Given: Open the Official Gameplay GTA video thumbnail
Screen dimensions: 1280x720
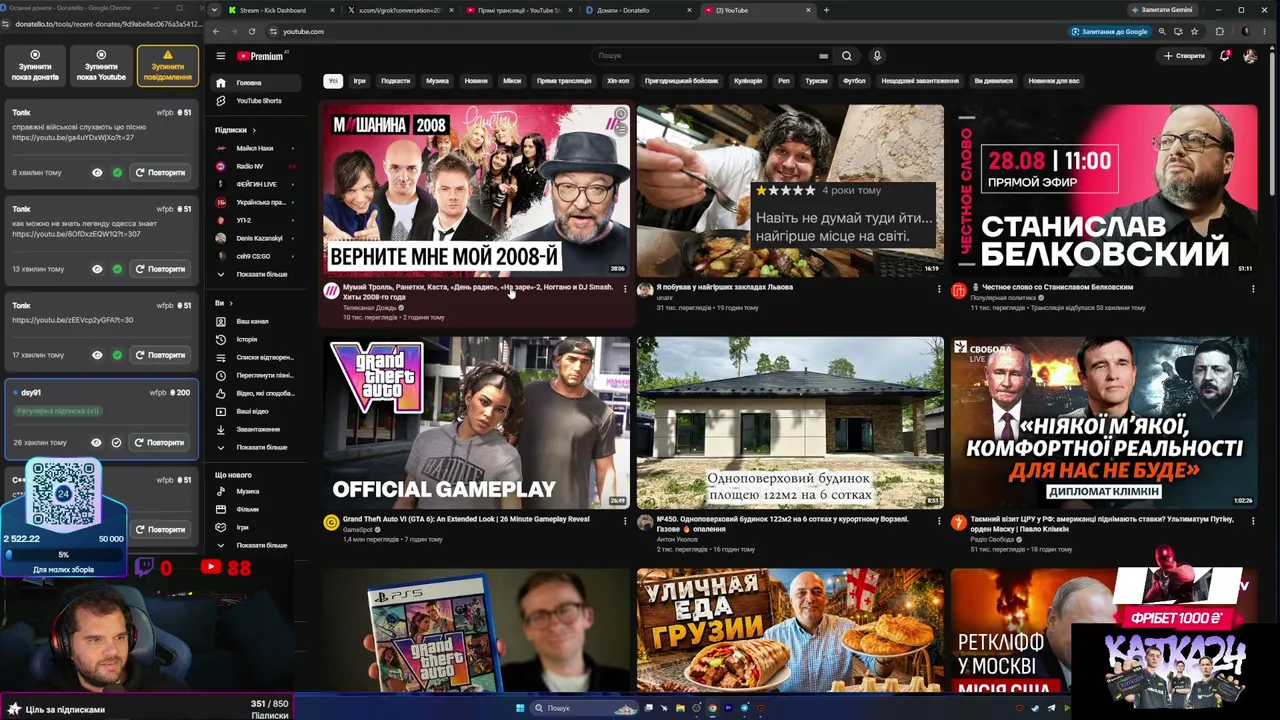Looking at the screenshot, I should point(476,423).
